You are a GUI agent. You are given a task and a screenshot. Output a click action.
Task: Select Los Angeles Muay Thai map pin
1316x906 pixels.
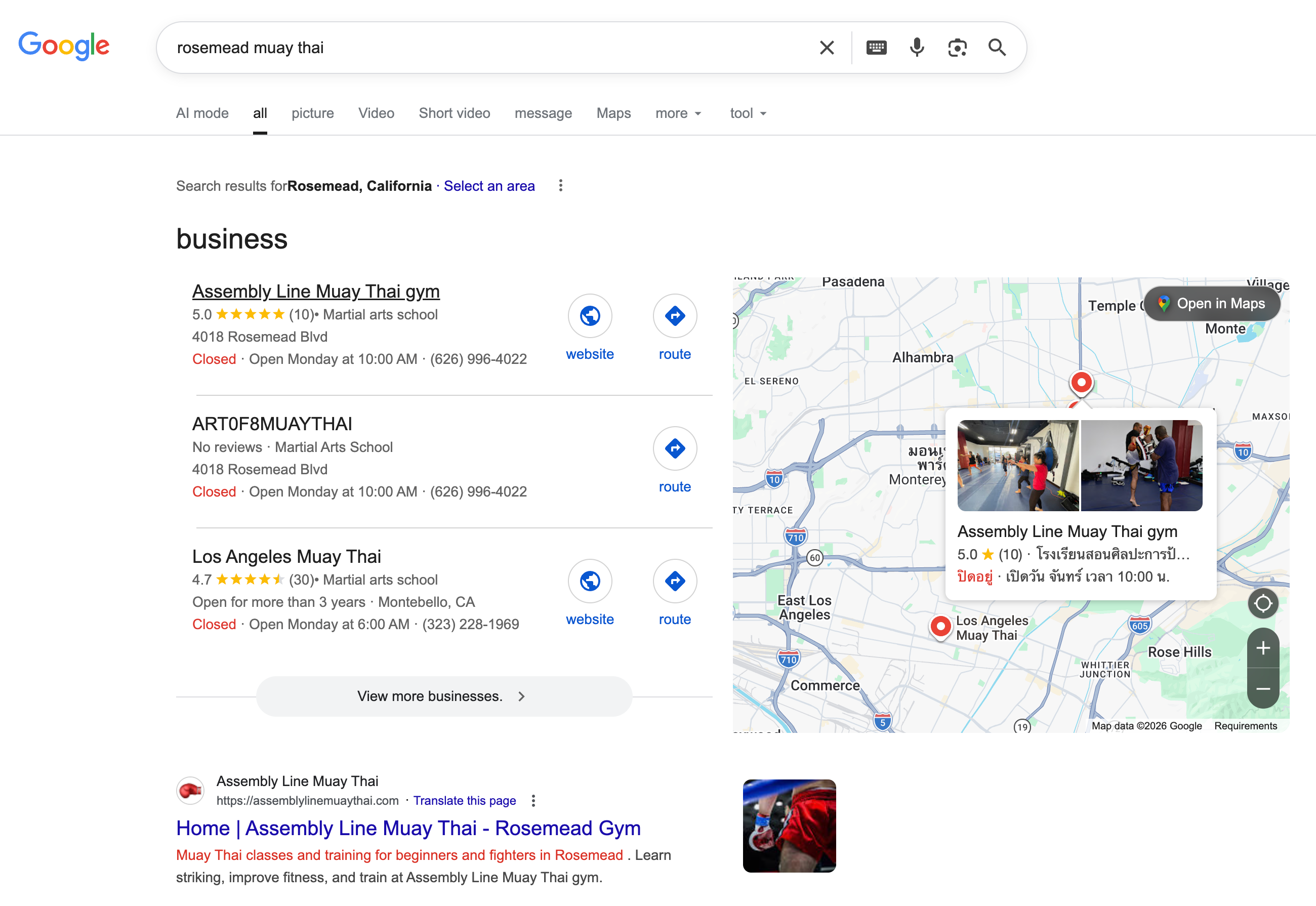point(940,627)
